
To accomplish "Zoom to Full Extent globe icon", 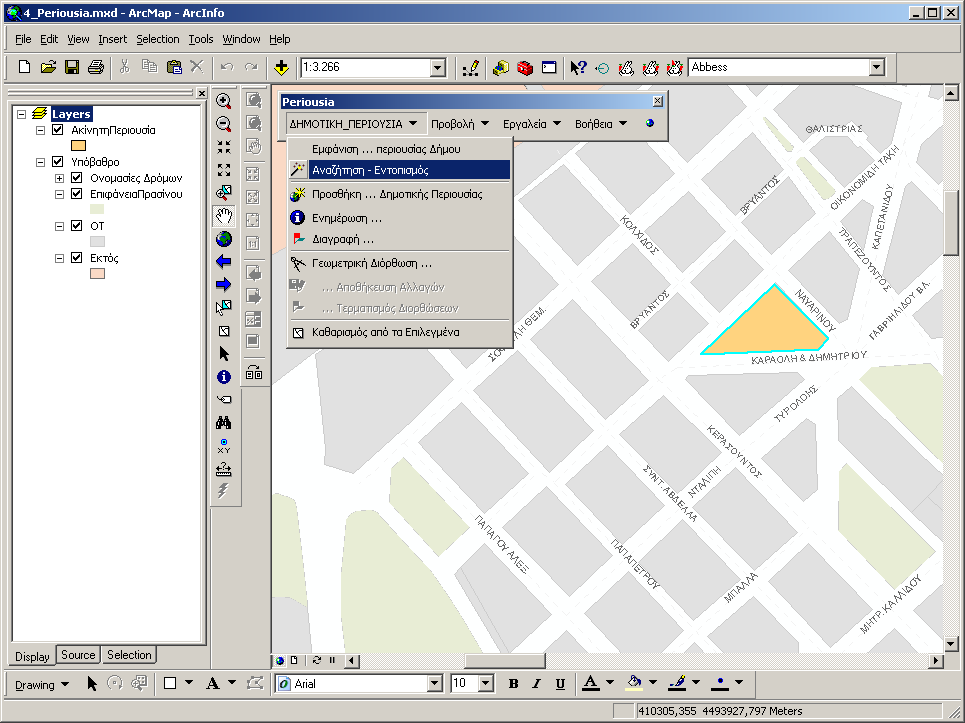I will [224, 239].
